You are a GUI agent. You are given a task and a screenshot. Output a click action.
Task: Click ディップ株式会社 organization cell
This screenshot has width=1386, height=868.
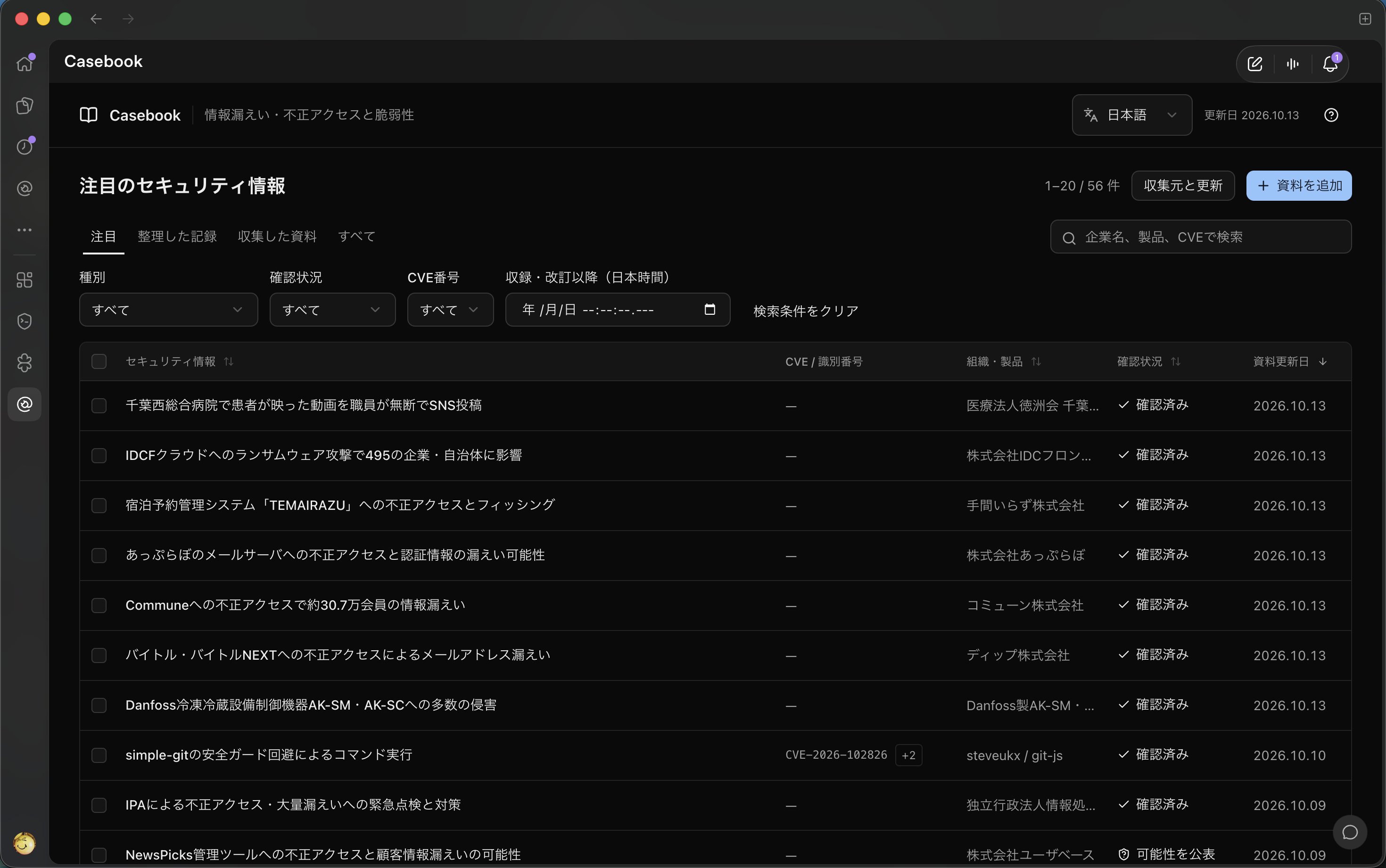(1018, 655)
